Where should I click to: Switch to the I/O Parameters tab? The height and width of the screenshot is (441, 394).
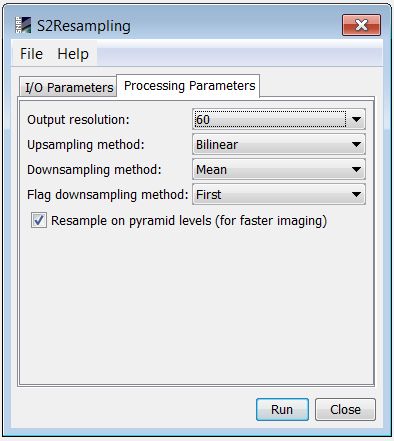(68, 87)
